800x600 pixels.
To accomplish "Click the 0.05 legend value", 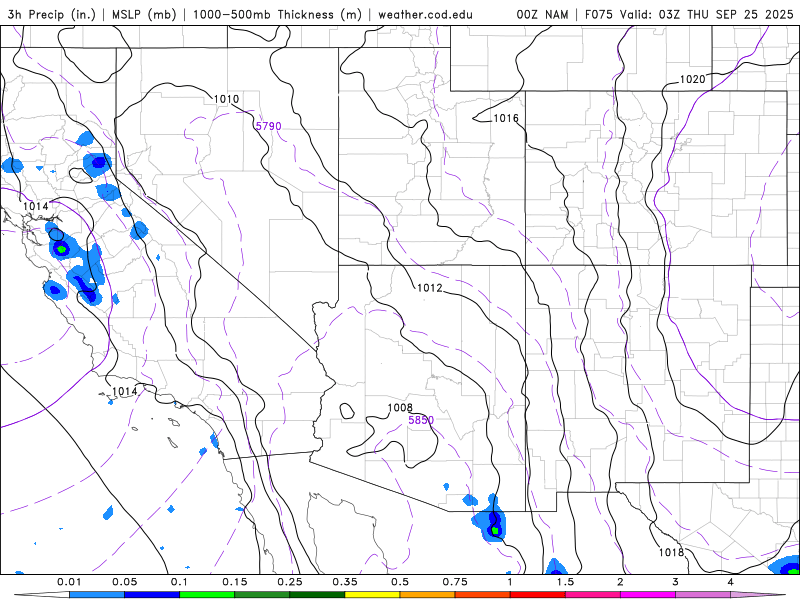I will (x=124, y=582).
